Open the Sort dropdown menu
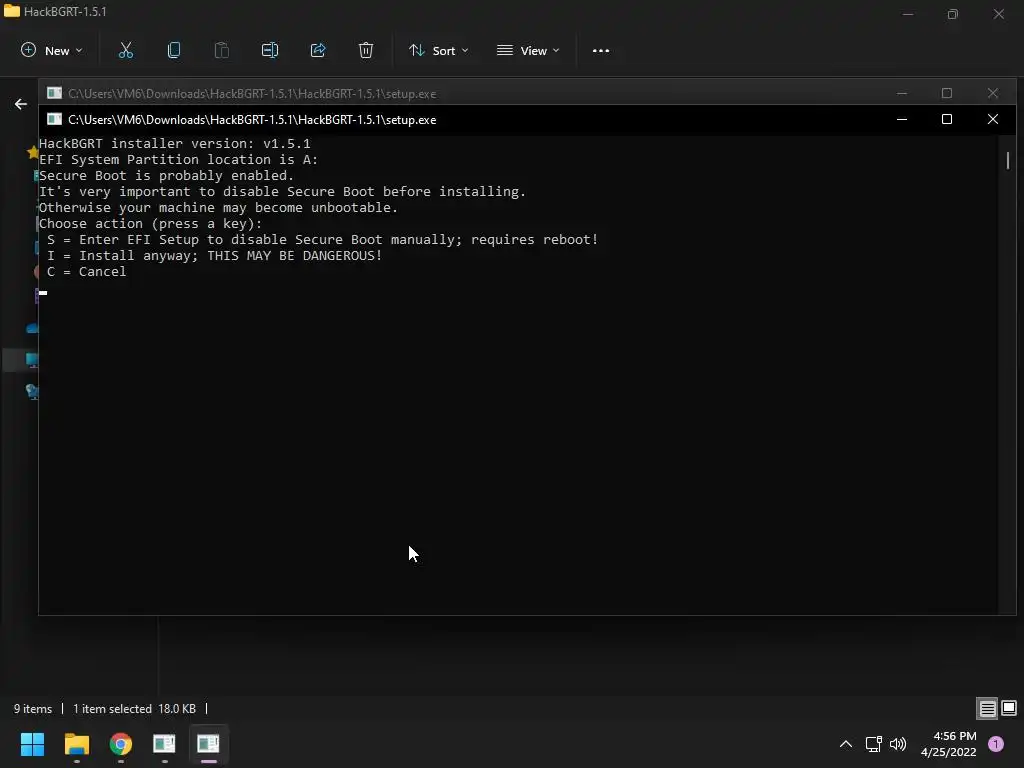Image resolution: width=1024 pixels, height=768 pixels. point(439,50)
